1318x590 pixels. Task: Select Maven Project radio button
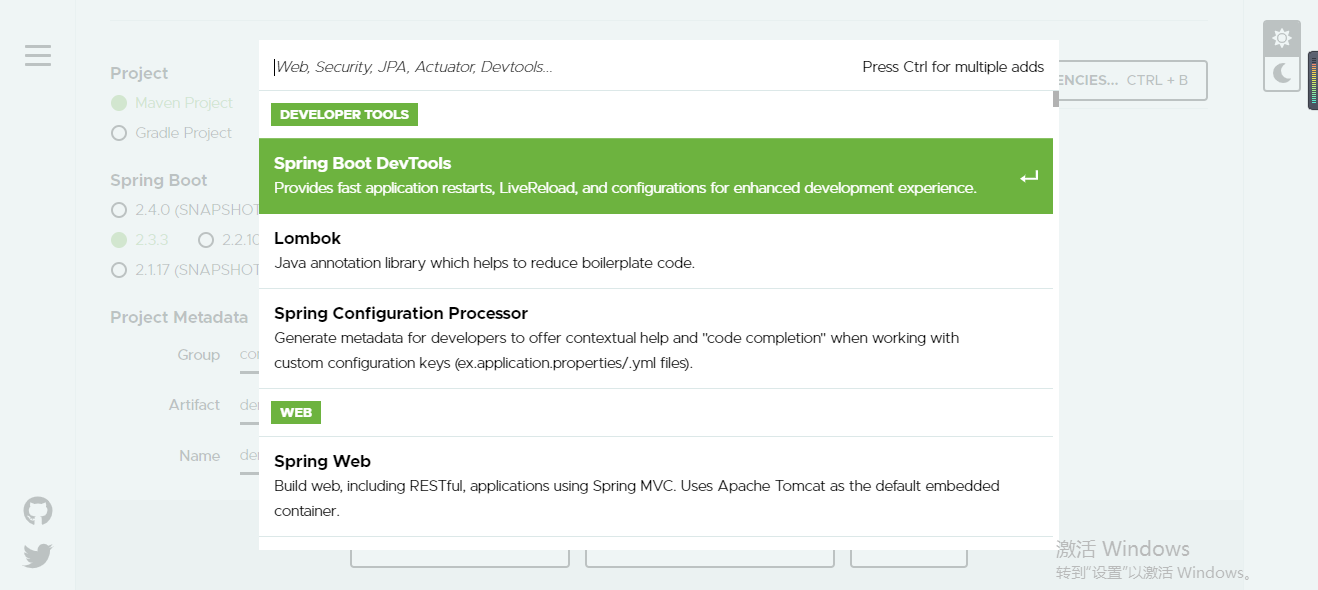pos(119,103)
